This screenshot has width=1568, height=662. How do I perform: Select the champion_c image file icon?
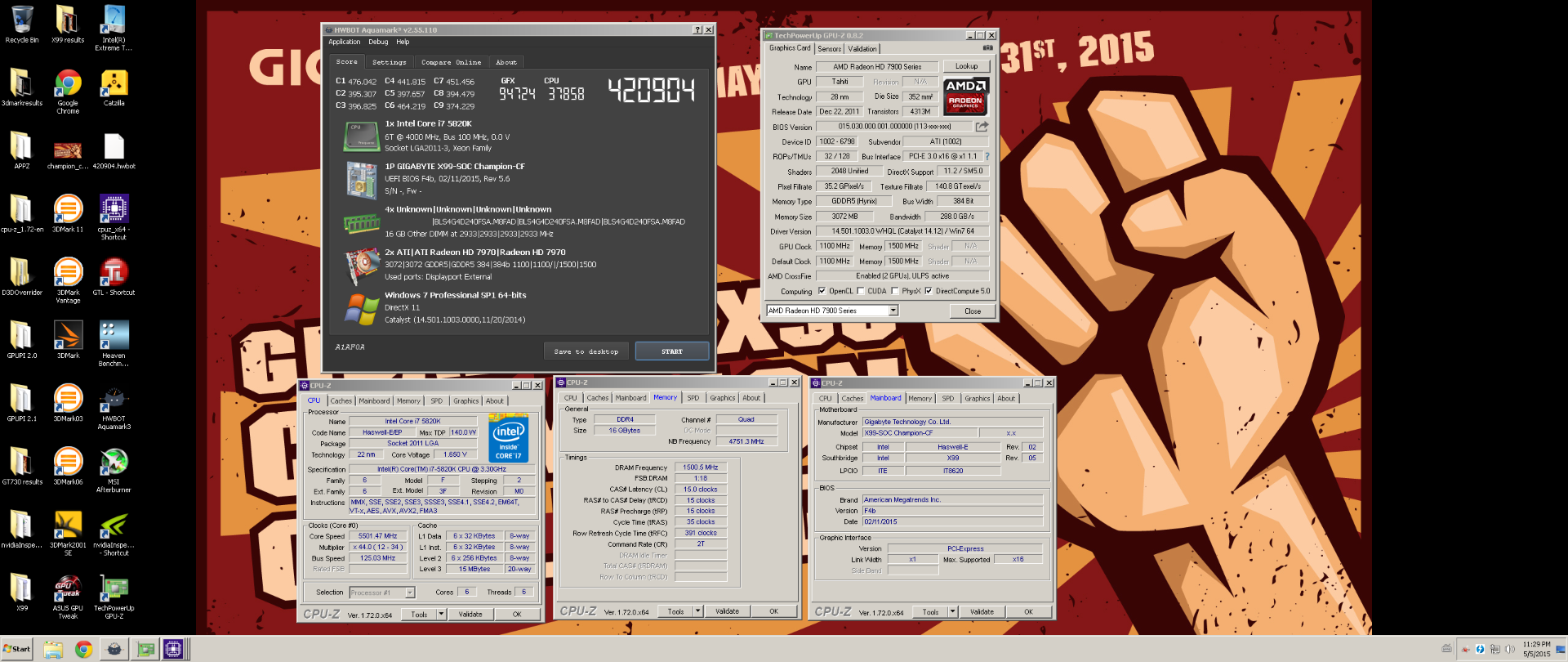pos(68,150)
